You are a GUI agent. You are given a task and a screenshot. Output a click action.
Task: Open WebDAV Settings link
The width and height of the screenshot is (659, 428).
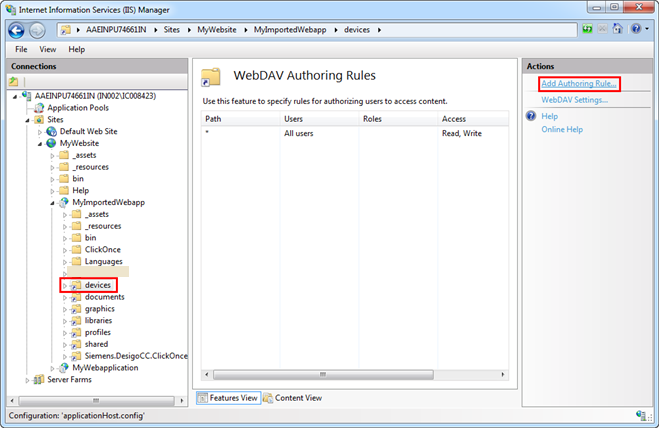pos(575,100)
